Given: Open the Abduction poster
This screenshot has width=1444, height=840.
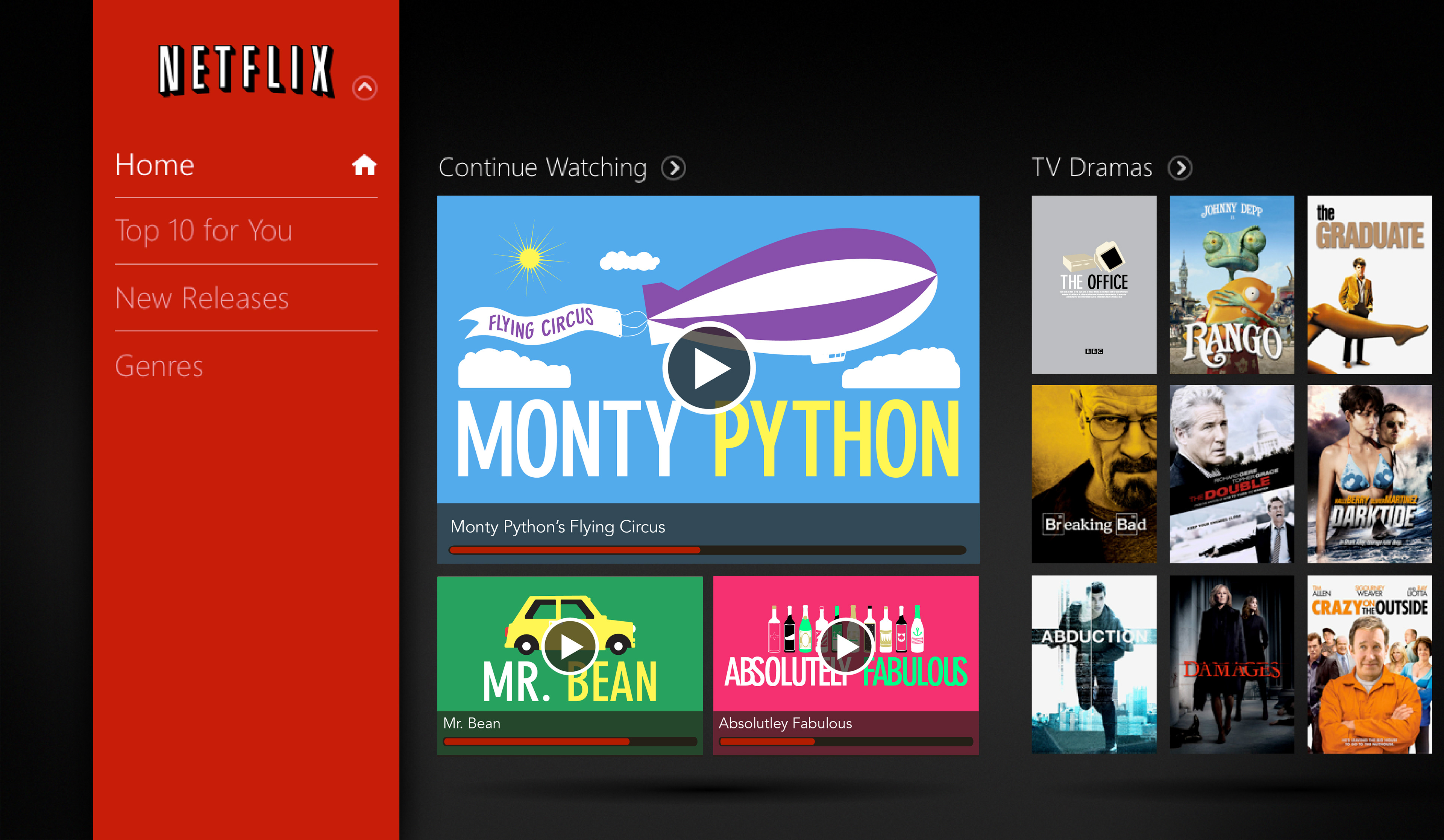Looking at the screenshot, I should click(1094, 664).
